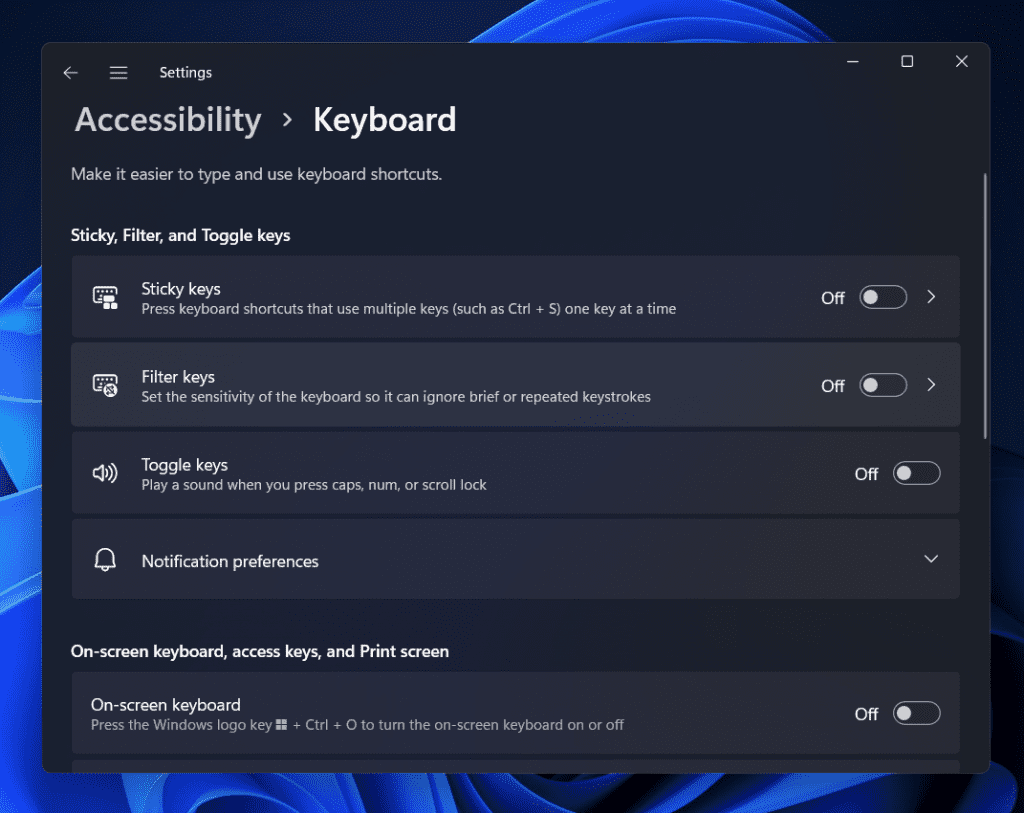Open the hamburger navigation menu
This screenshot has width=1024, height=813.
pos(118,72)
